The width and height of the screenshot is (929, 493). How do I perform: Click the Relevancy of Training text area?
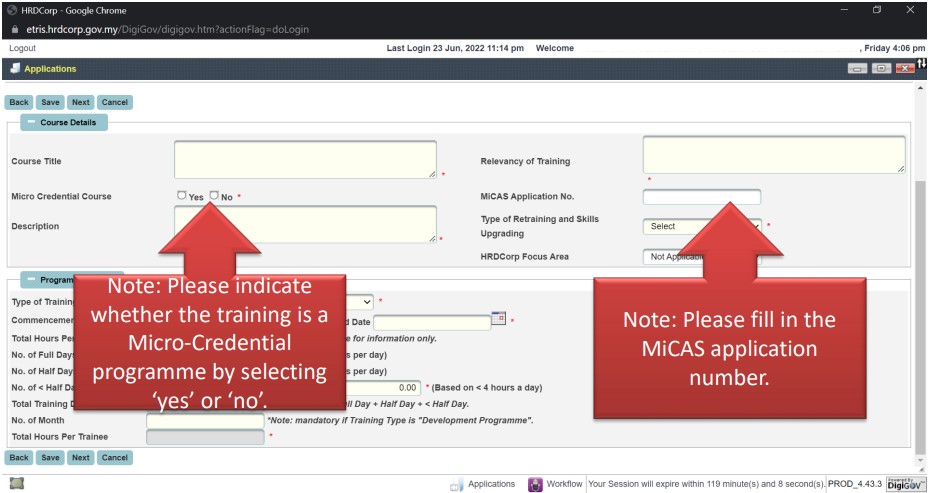(773, 155)
